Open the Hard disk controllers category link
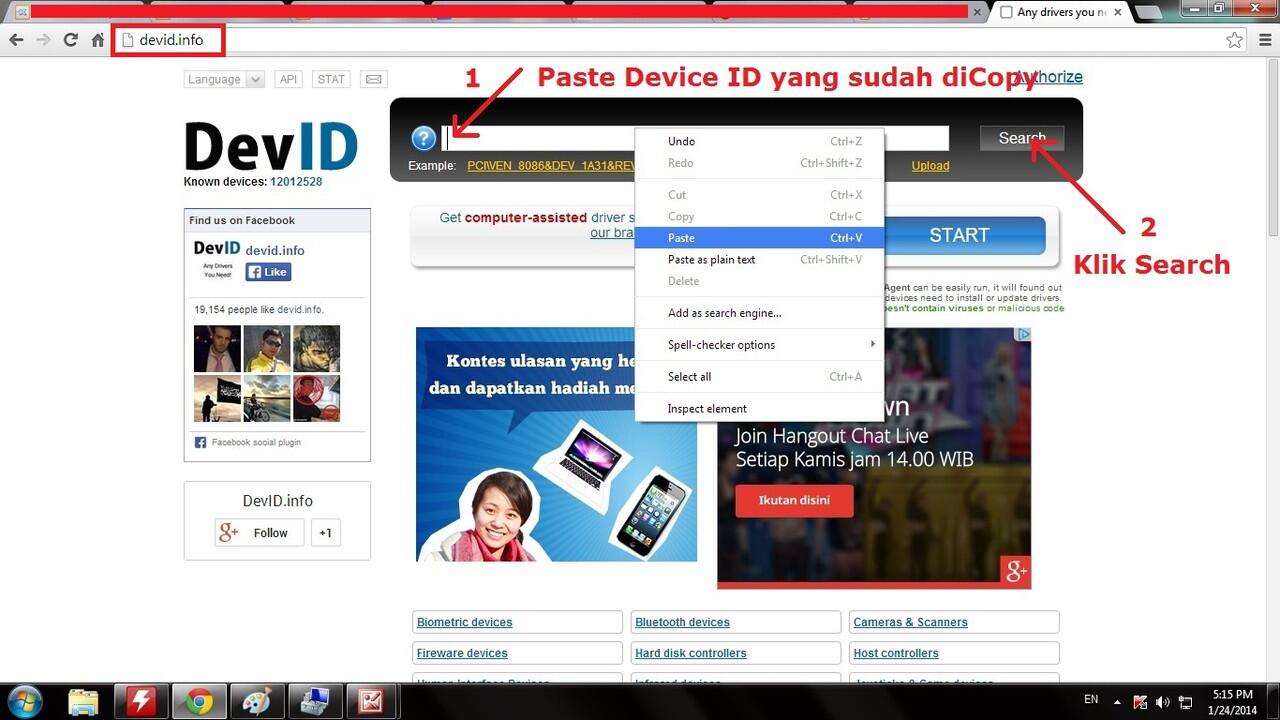Image resolution: width=1280 pixels, height=720 pixels. 688,652
